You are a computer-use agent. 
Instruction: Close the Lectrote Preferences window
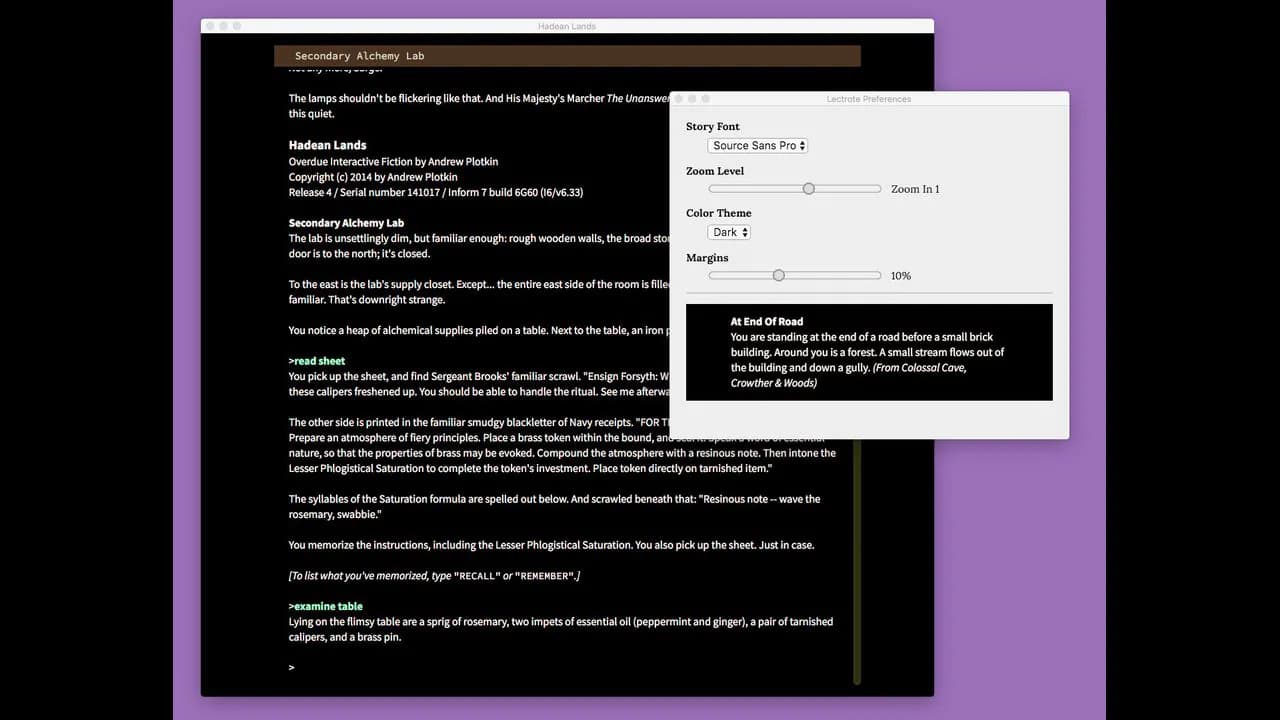[679, 99]
